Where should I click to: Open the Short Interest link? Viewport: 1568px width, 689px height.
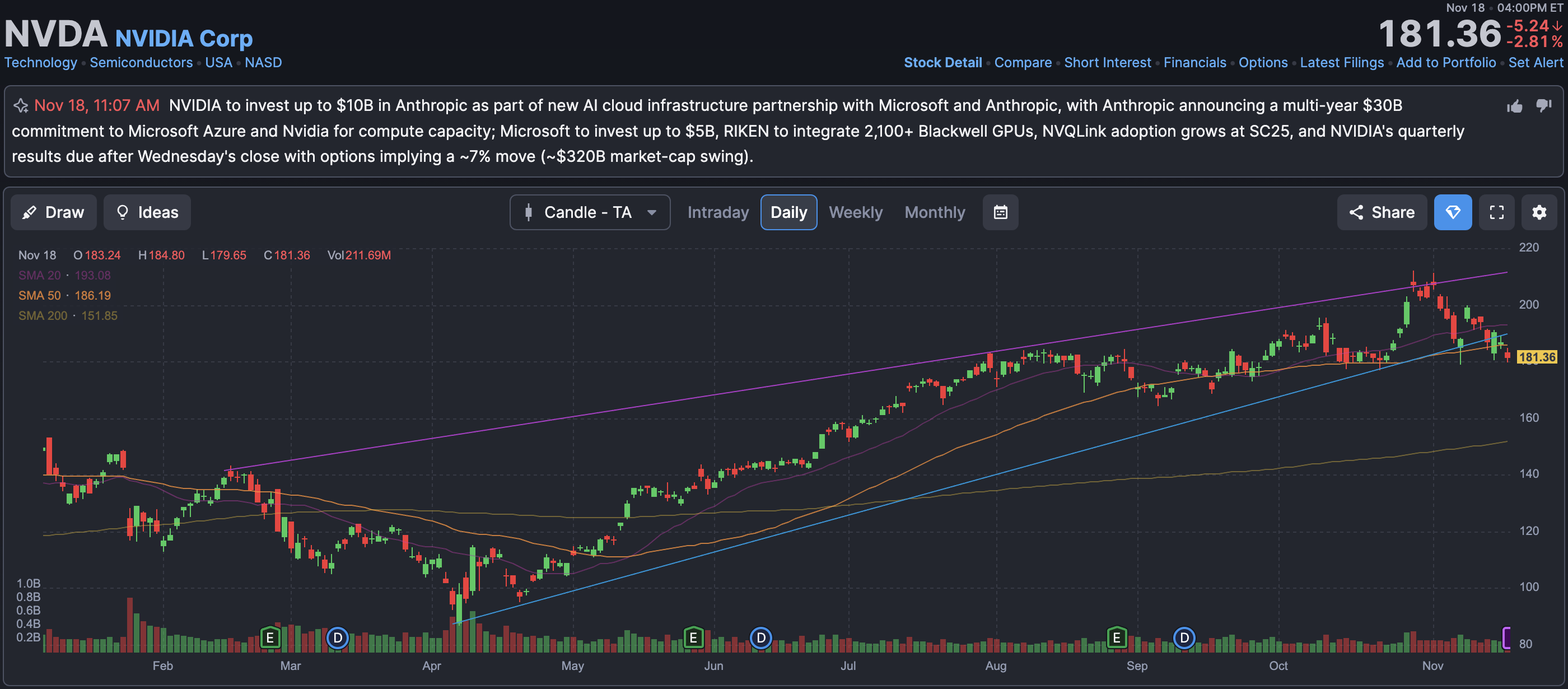click(x=1107, y=63)
